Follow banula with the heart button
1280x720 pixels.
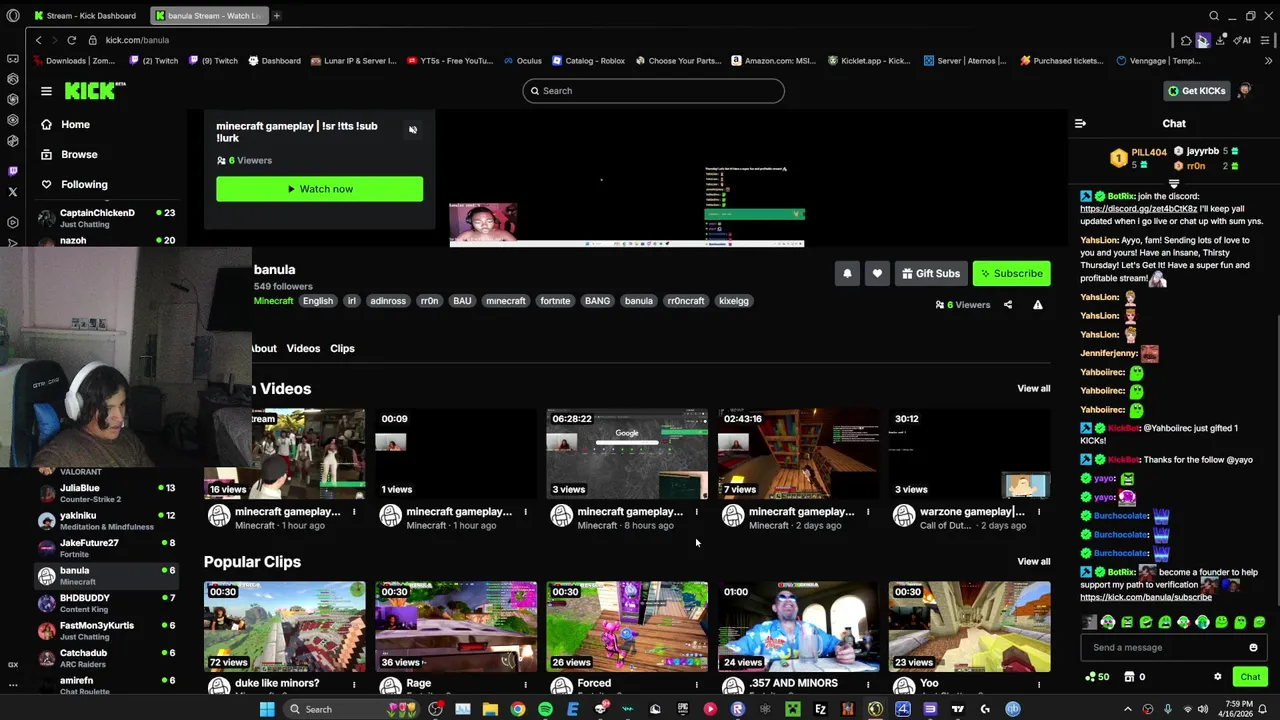(x=877, y=273)
